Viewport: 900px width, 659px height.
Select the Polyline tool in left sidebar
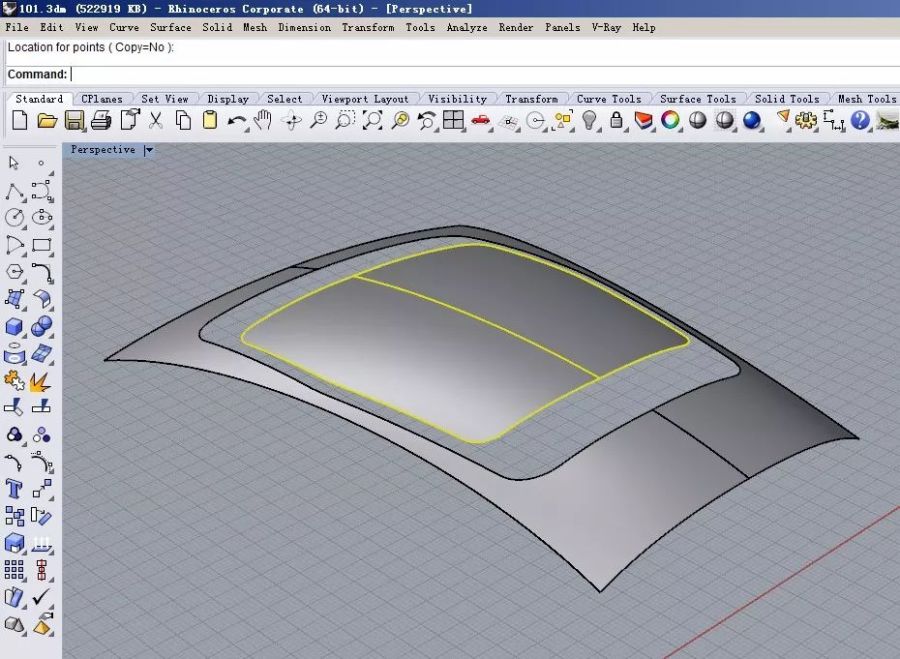pos(15,190)
